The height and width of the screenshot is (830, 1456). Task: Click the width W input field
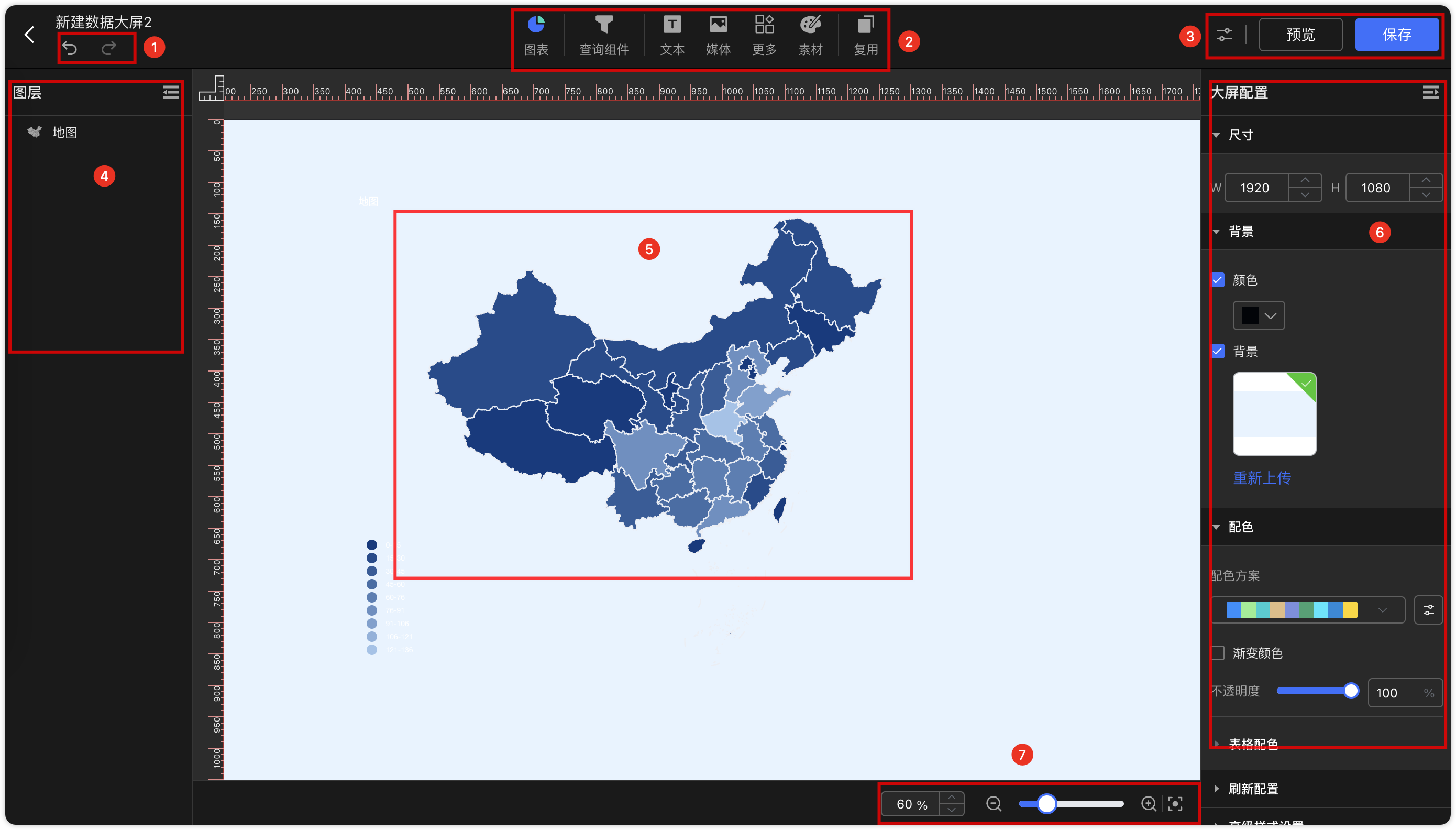1256,188
